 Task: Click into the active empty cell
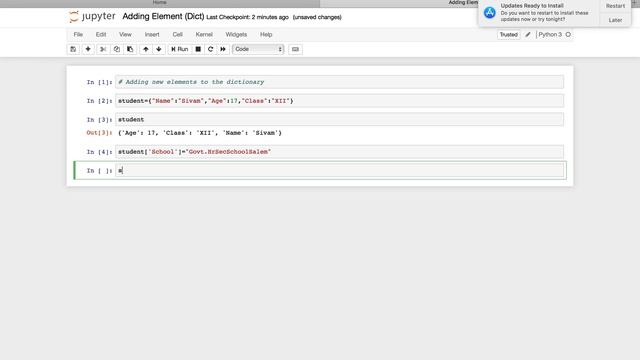coord(340,171)
